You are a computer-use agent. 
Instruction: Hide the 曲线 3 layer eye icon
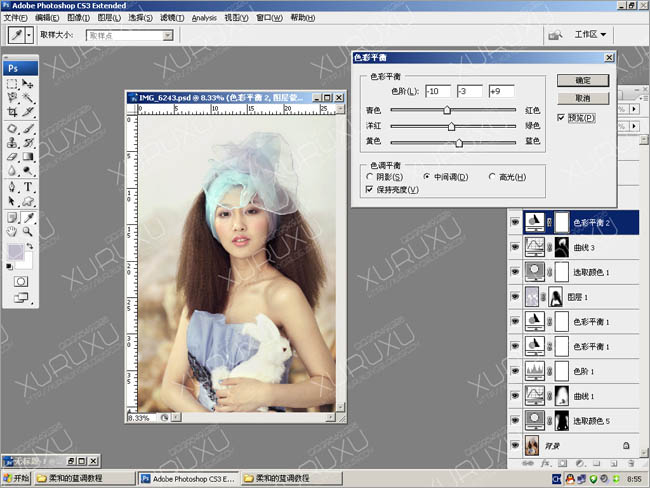(x=515, y=247)
